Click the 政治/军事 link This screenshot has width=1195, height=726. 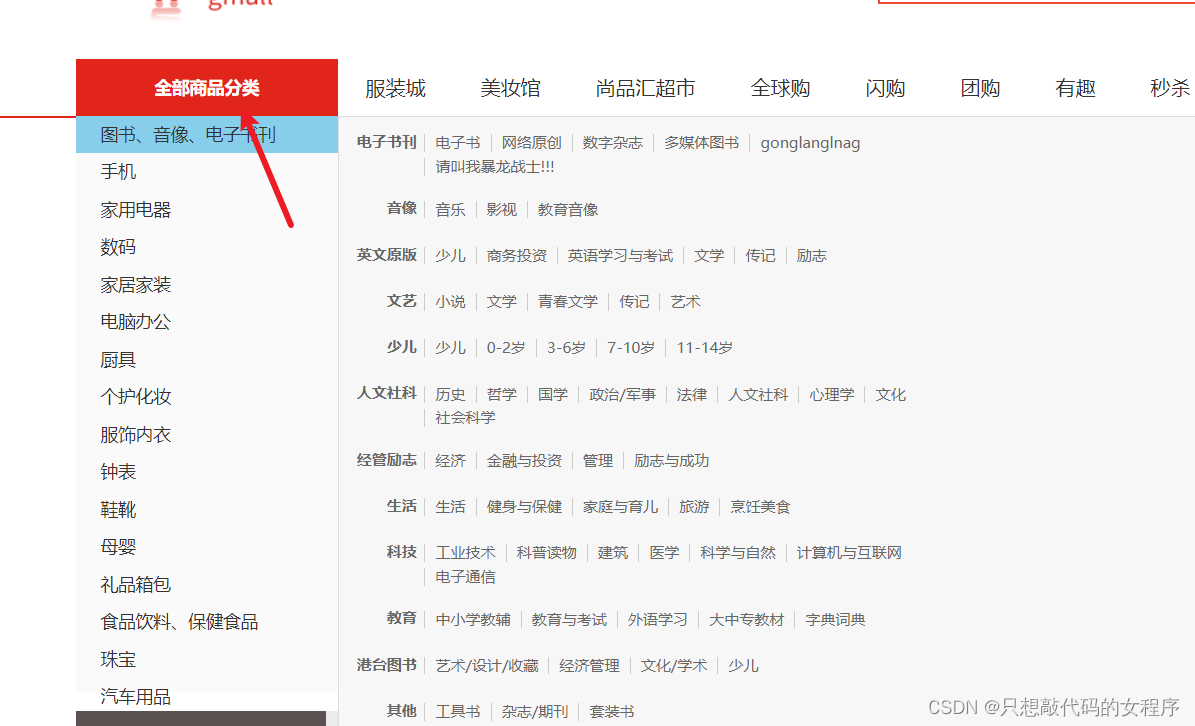click(x=622, y=395)
